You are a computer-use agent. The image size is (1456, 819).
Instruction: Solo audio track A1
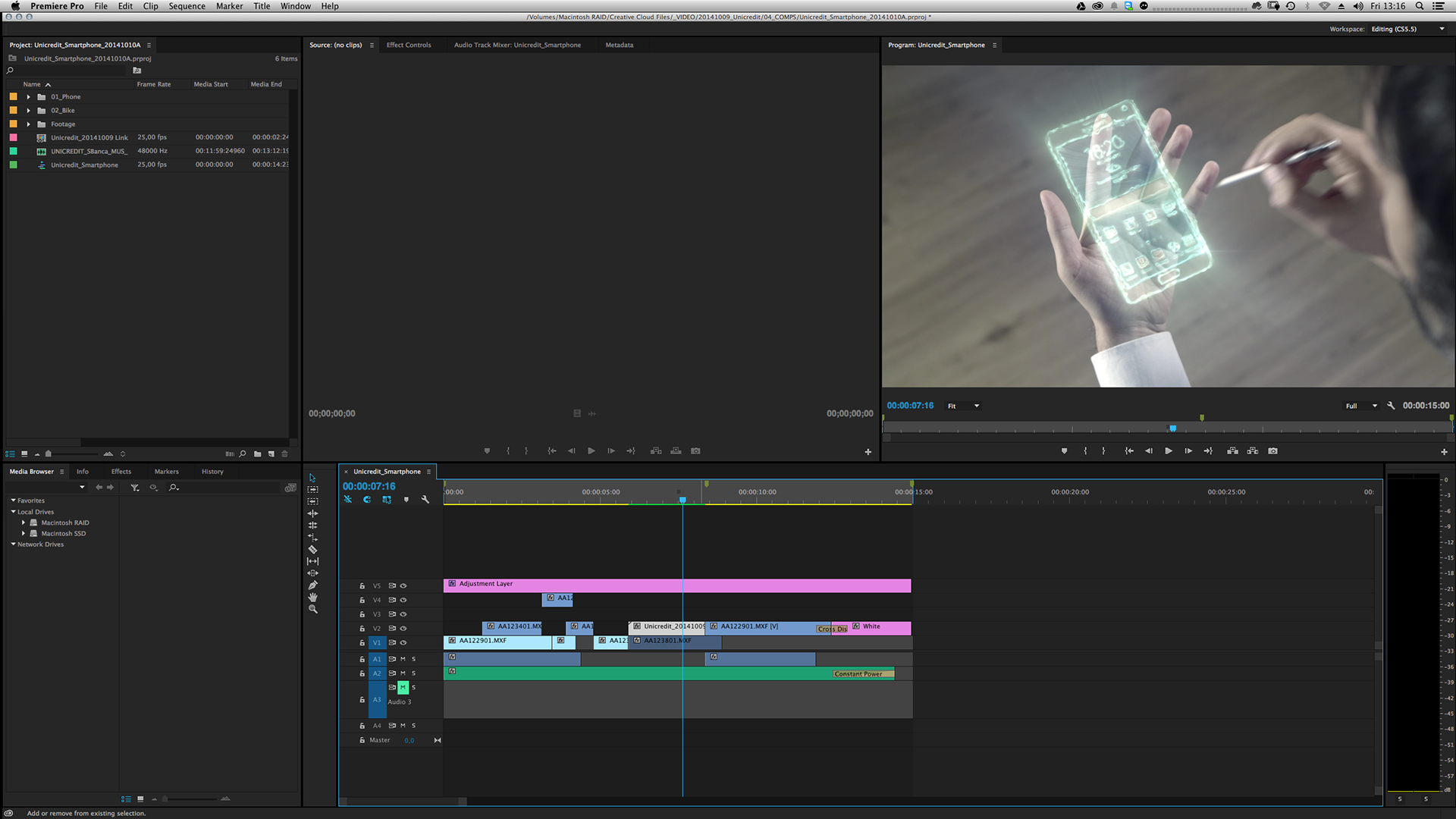pos(413,659)
